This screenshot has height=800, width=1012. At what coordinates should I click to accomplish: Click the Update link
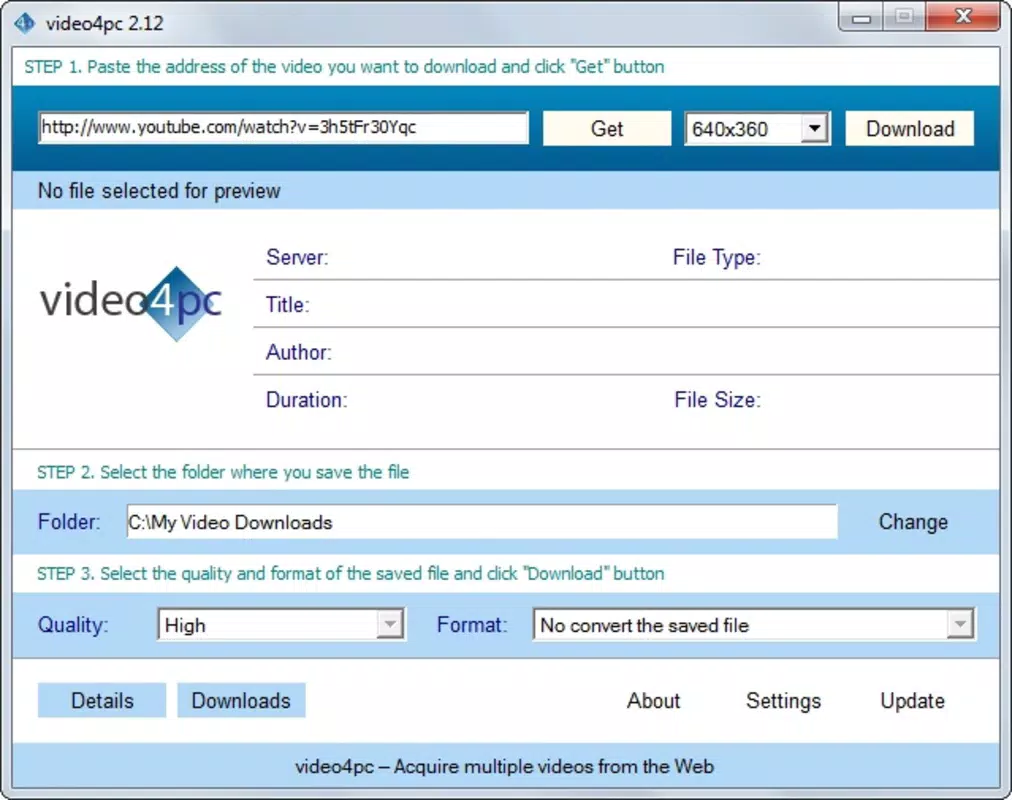click(x=913, y=701)
